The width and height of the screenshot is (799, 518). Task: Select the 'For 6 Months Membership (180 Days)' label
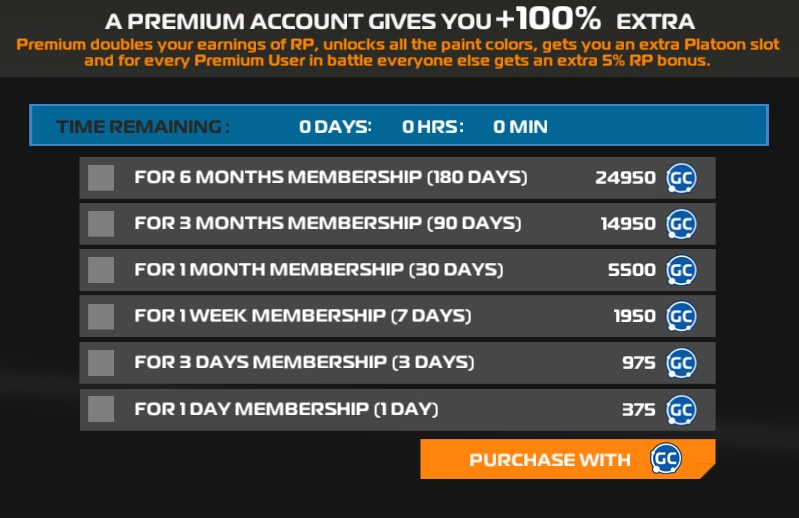click(x=330, y=178)
